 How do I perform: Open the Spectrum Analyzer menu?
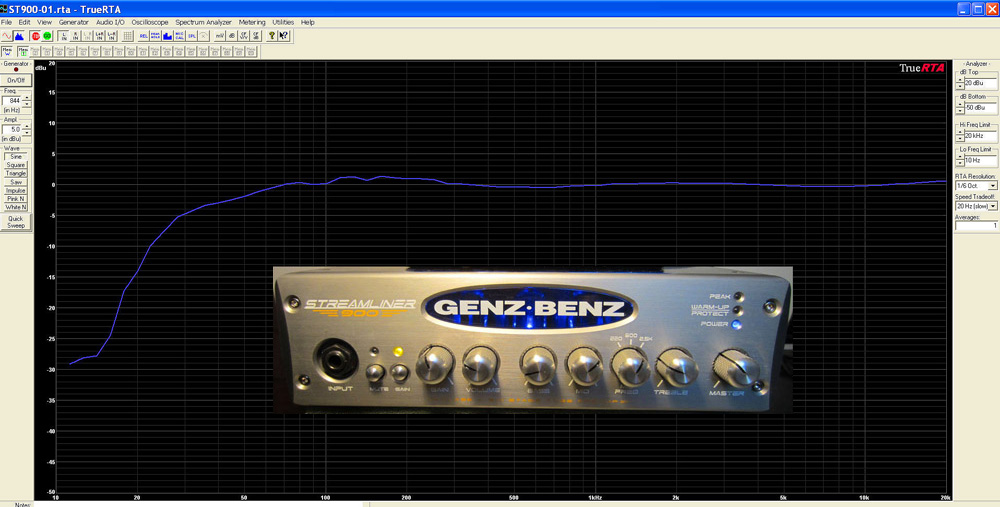point(203,22)
